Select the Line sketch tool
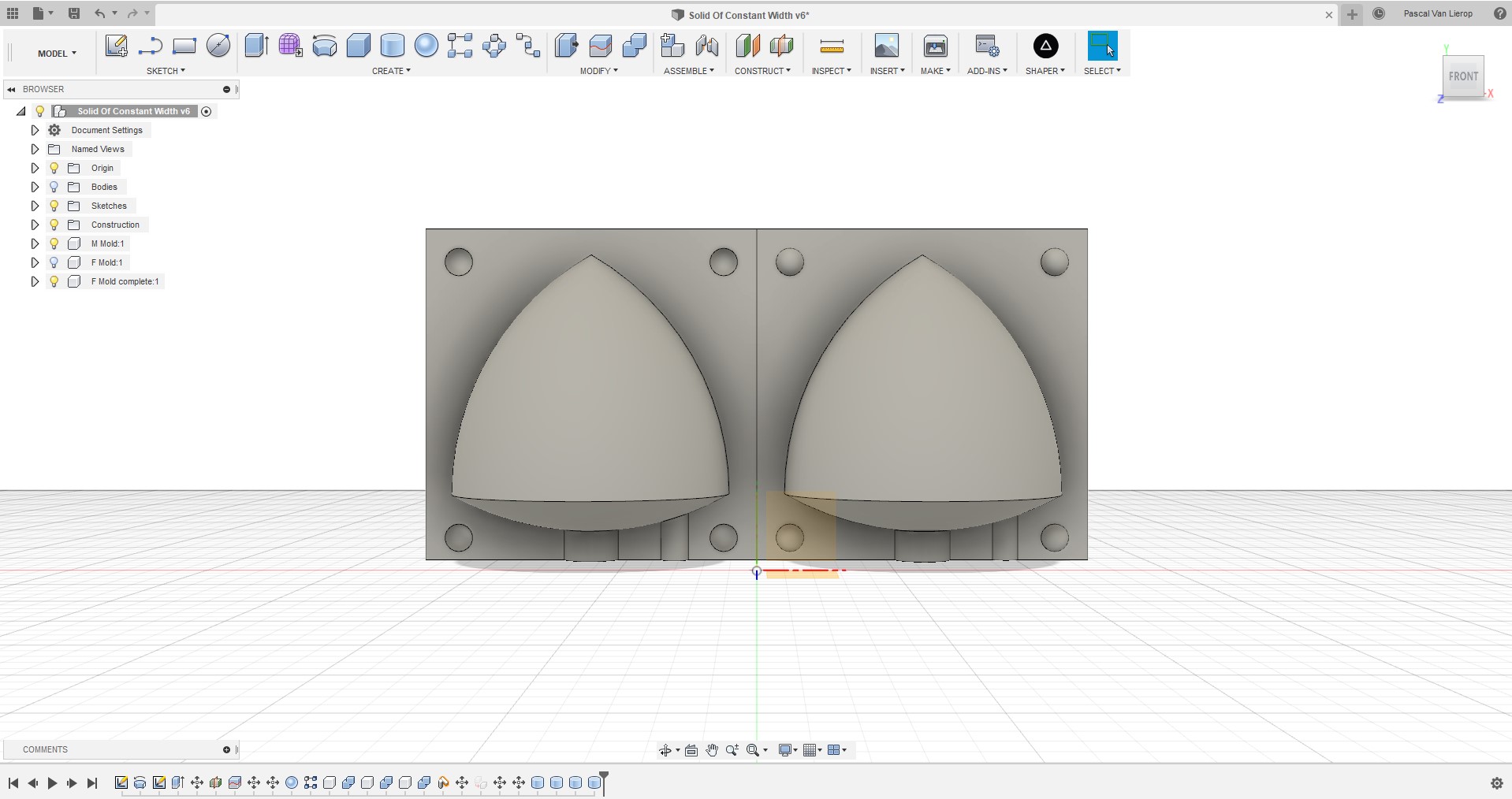This screenshot has width=1512, height=799. [150, 46]
